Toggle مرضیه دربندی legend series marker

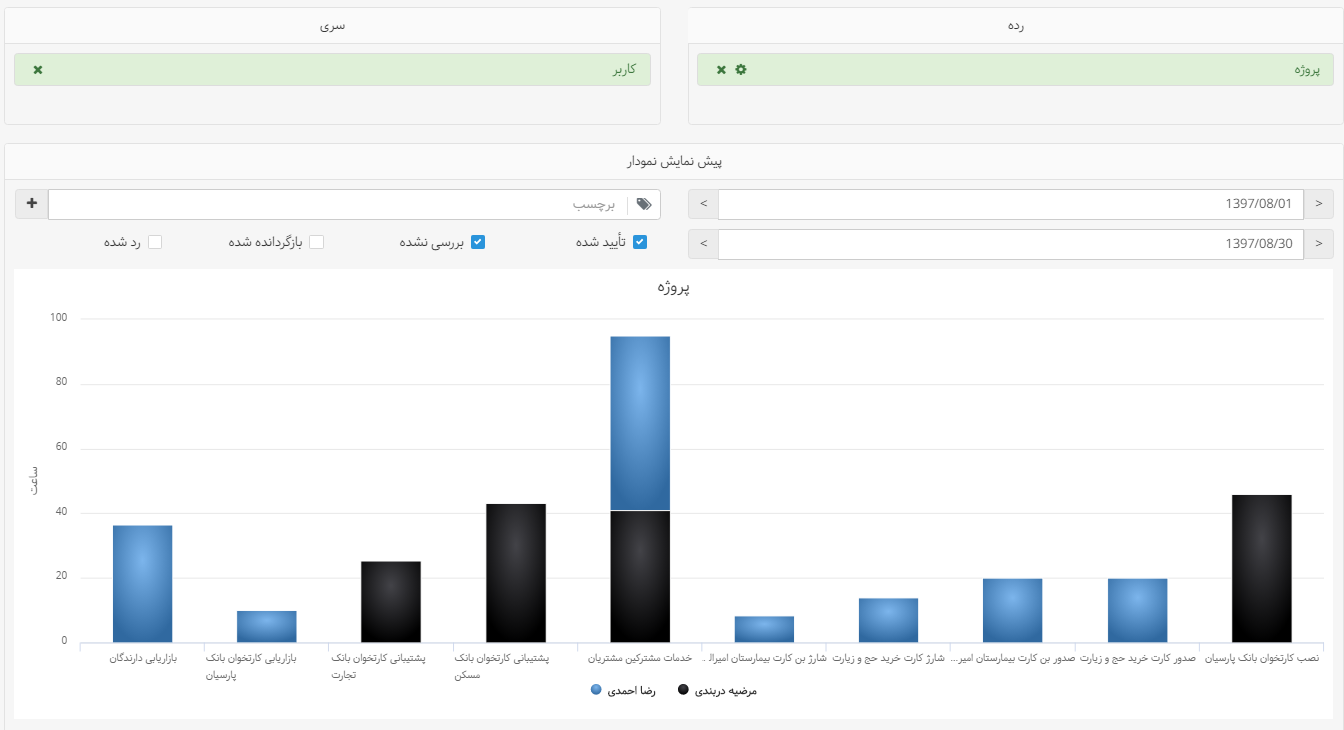pyautogui.click(x=683, y=690)
